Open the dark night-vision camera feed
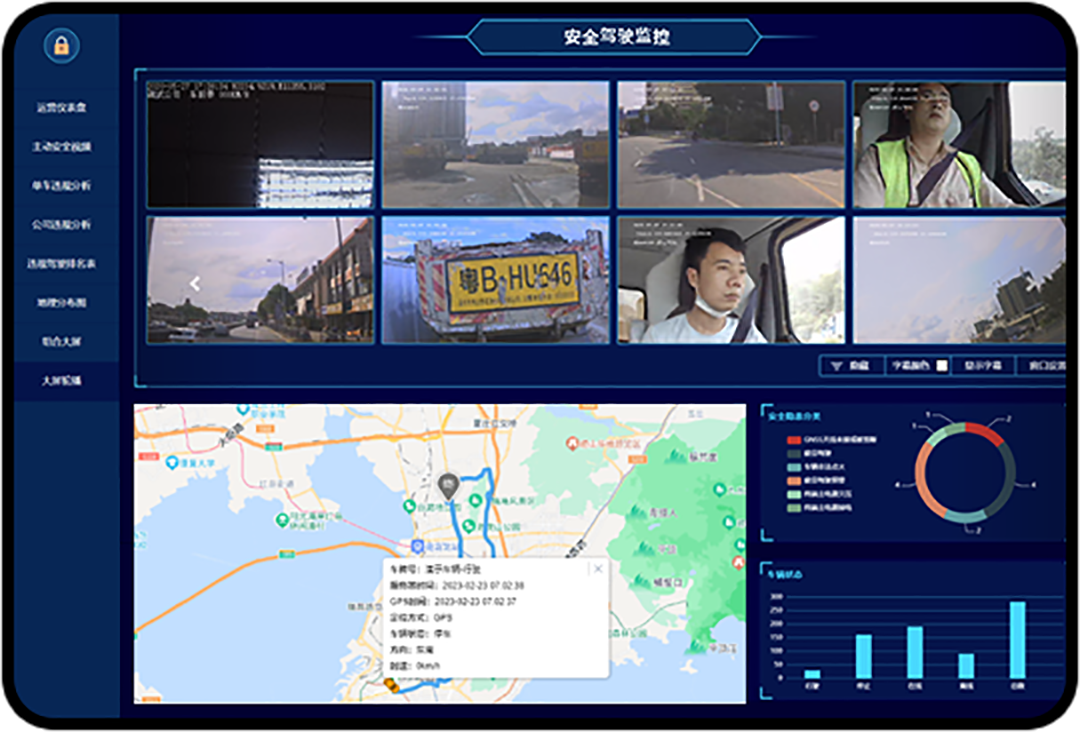 (260, 144)
